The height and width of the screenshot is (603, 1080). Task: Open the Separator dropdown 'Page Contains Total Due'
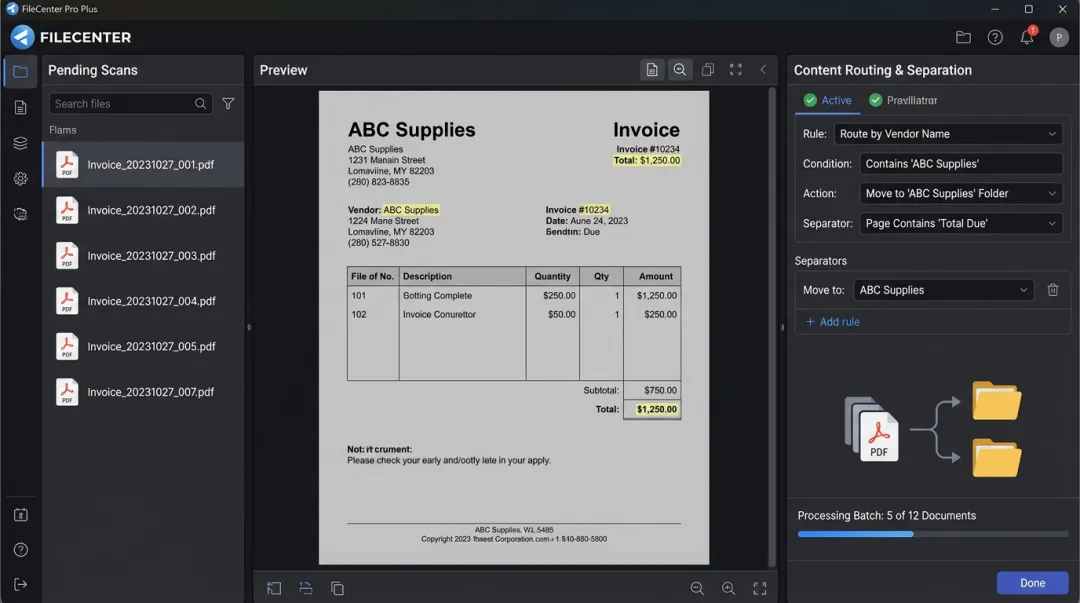point(961,223)
